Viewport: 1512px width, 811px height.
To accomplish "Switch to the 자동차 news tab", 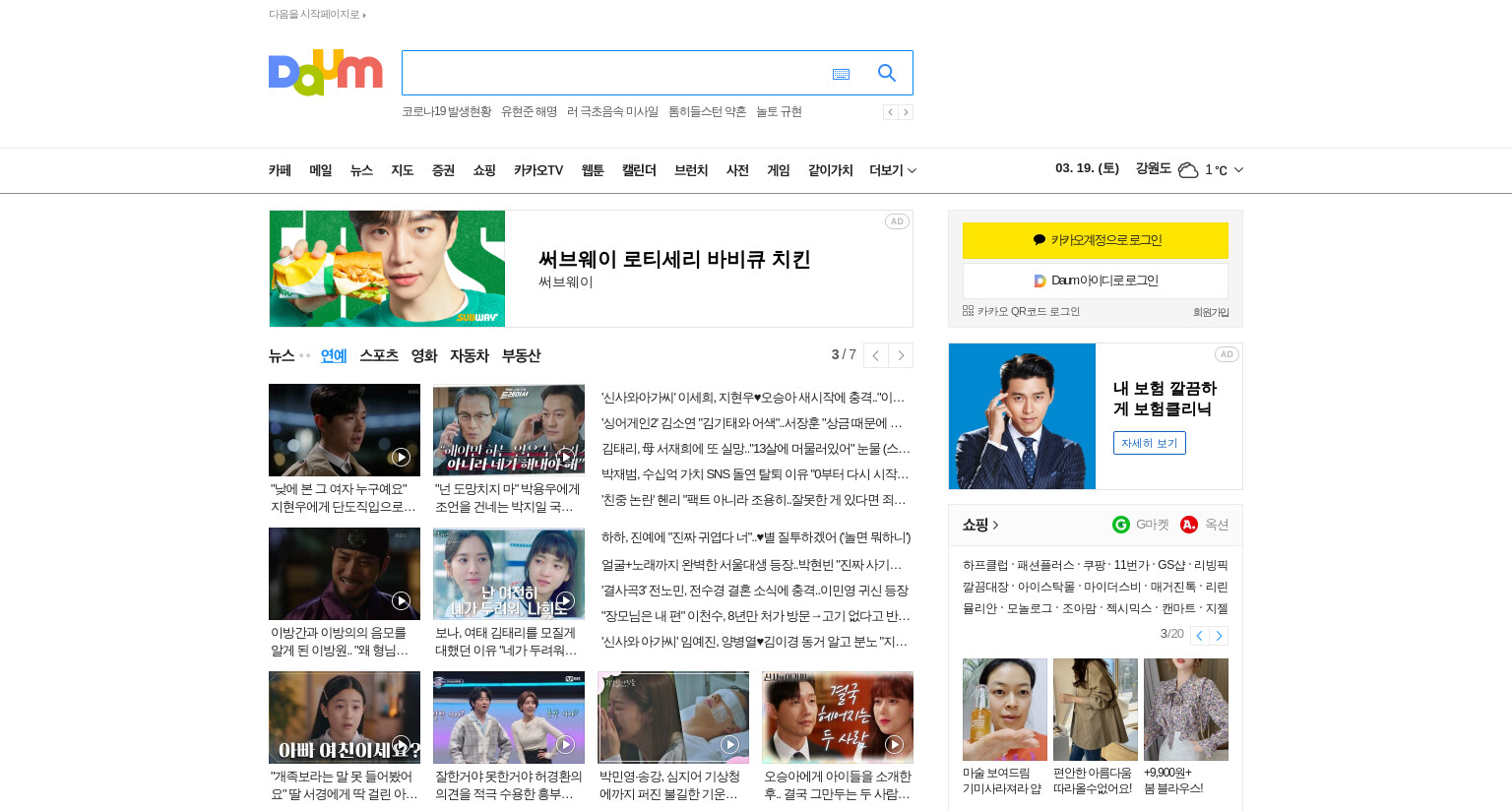I will tap(470, 355).
